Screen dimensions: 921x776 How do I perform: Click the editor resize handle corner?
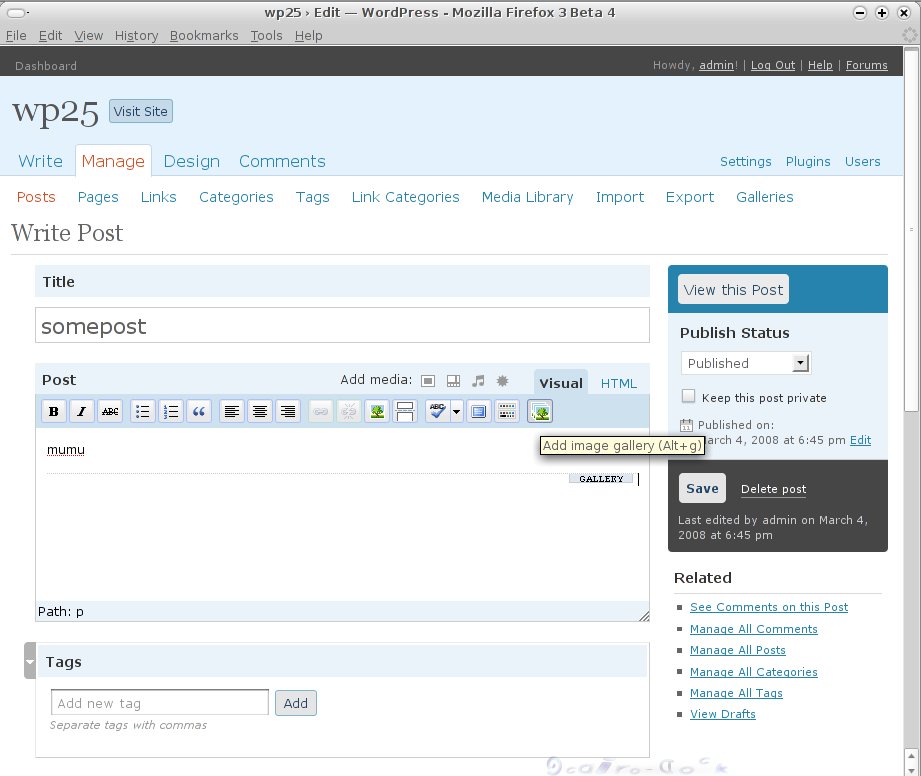[x=644, y=616]
